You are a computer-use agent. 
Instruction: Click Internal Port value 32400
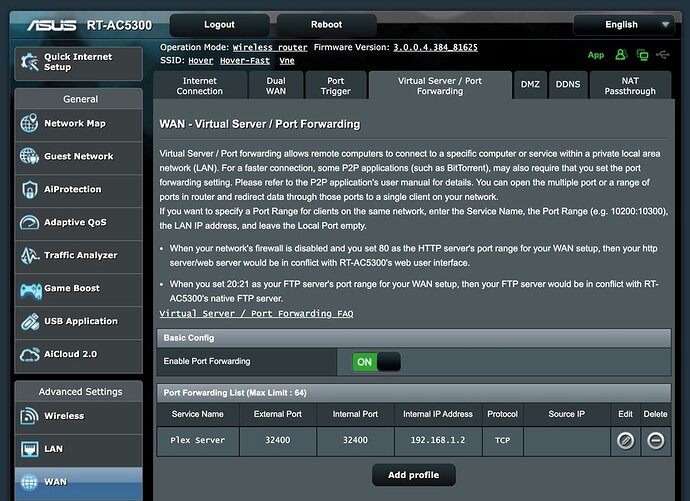355,440
